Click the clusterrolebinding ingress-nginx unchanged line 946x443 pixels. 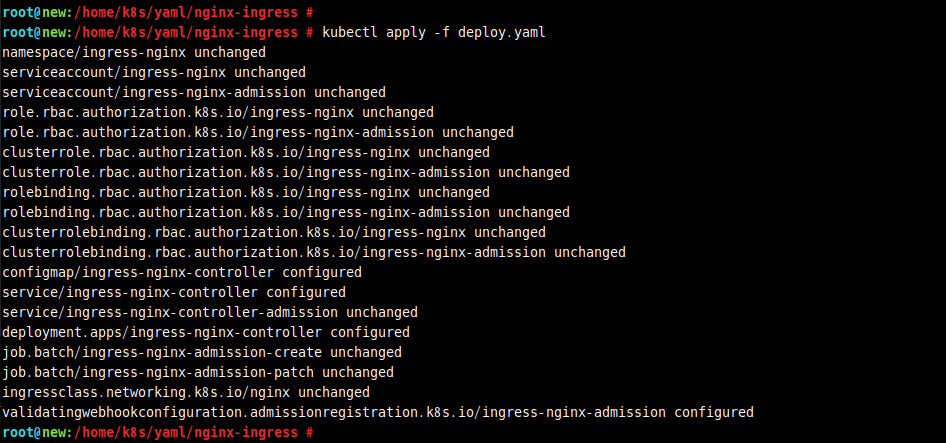[274, 232]
